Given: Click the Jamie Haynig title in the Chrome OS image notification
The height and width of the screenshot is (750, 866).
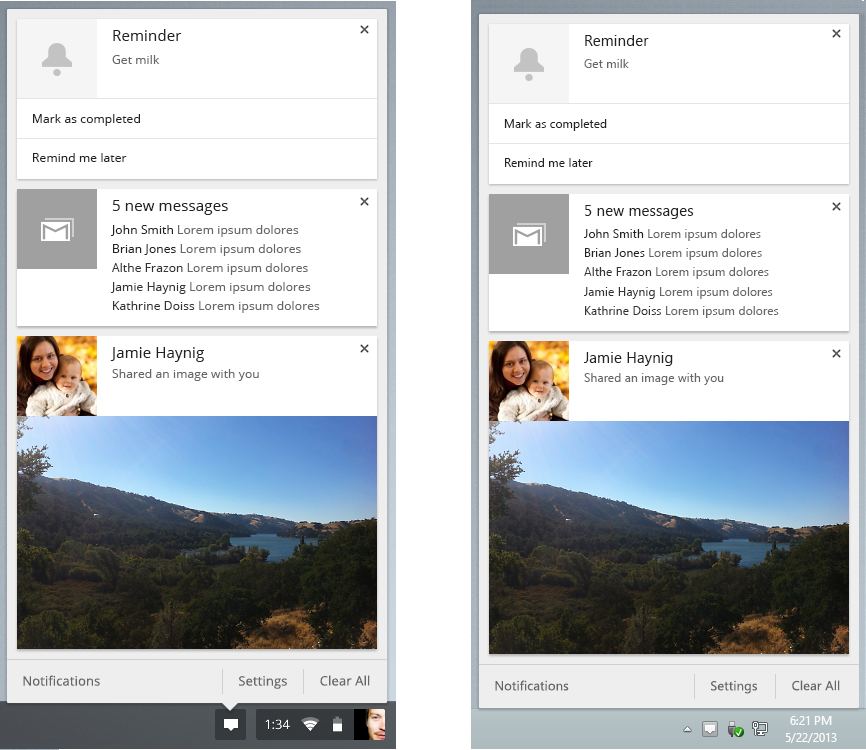Looking at the screenshot, I should click(x=158, y=353).
